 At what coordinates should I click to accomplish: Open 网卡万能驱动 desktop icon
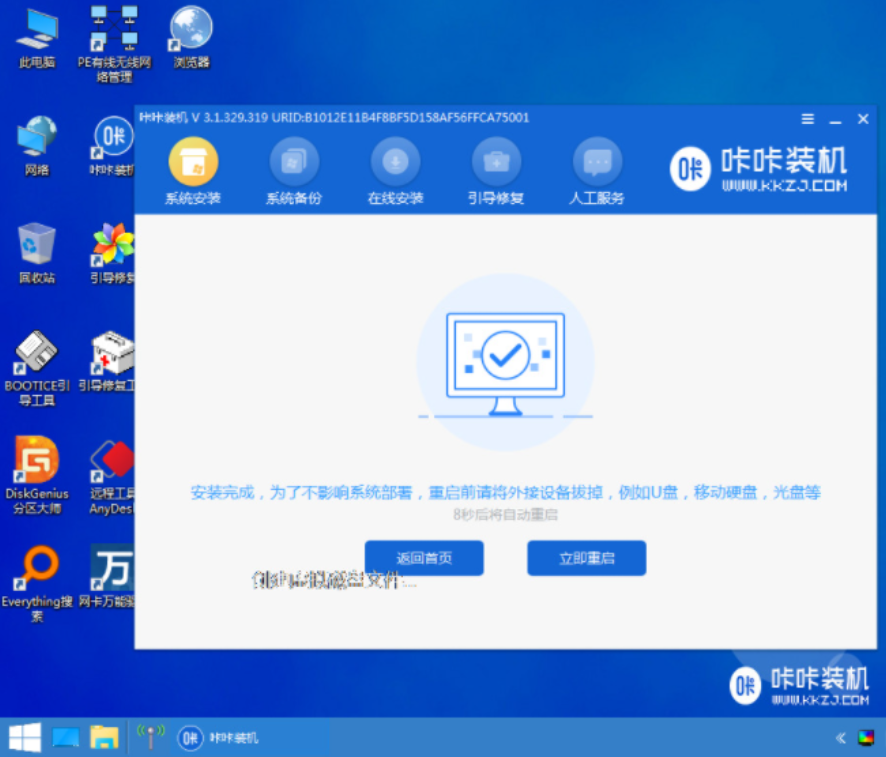coord(108,576)
